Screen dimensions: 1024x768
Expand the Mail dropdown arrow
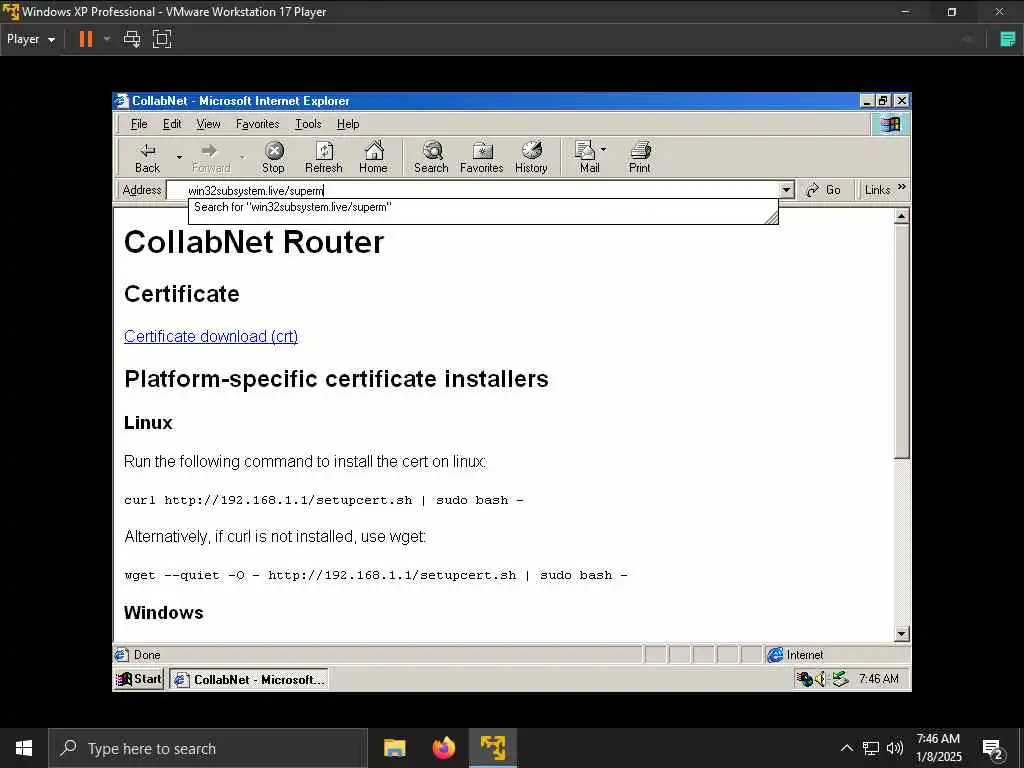click(603, 150)
